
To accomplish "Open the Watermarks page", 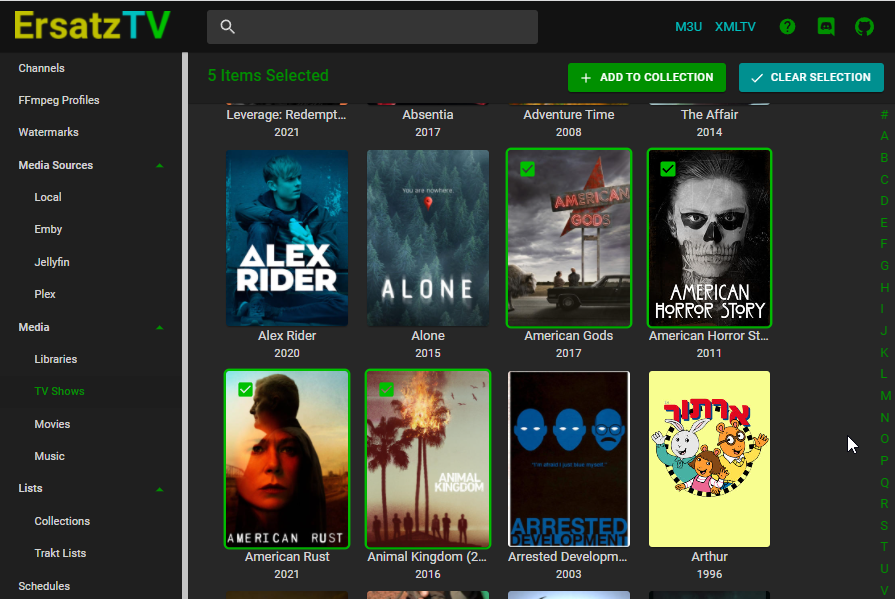I will pyautogui.click(x=49, y=132).
